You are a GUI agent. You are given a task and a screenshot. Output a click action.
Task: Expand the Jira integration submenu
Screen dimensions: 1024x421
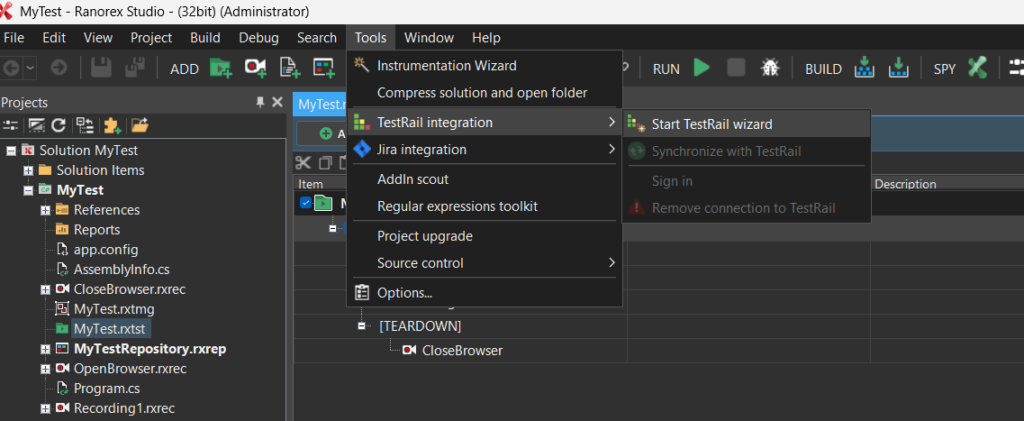485,150
